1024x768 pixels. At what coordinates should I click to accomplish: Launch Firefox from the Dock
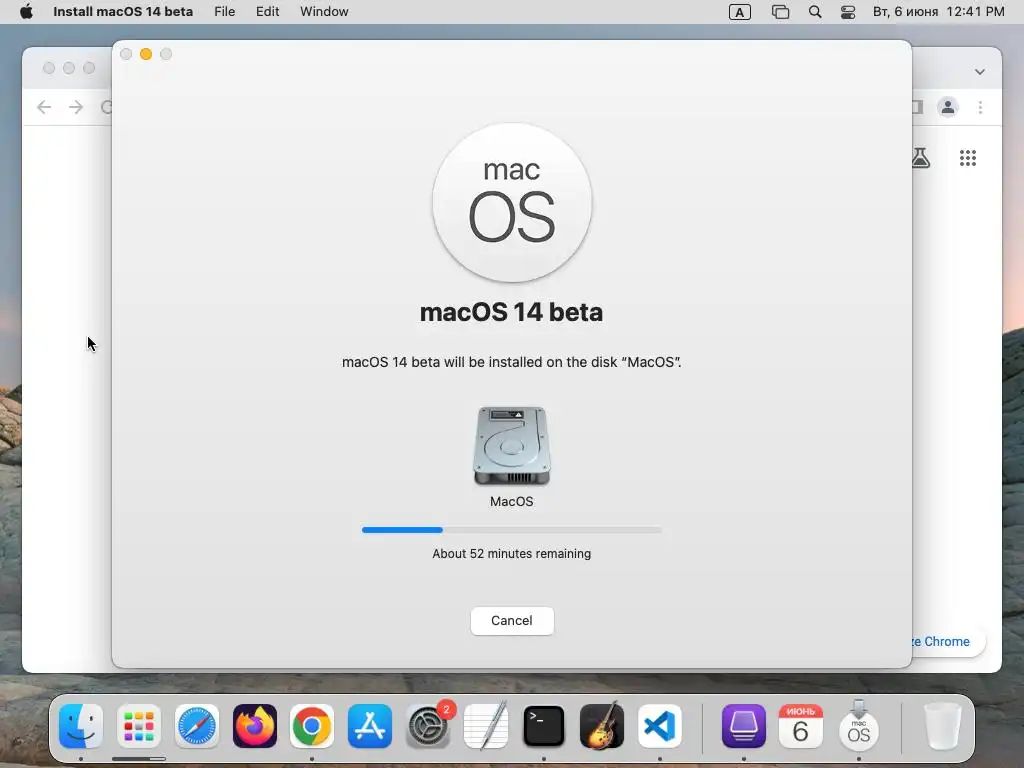click(255, 726)
